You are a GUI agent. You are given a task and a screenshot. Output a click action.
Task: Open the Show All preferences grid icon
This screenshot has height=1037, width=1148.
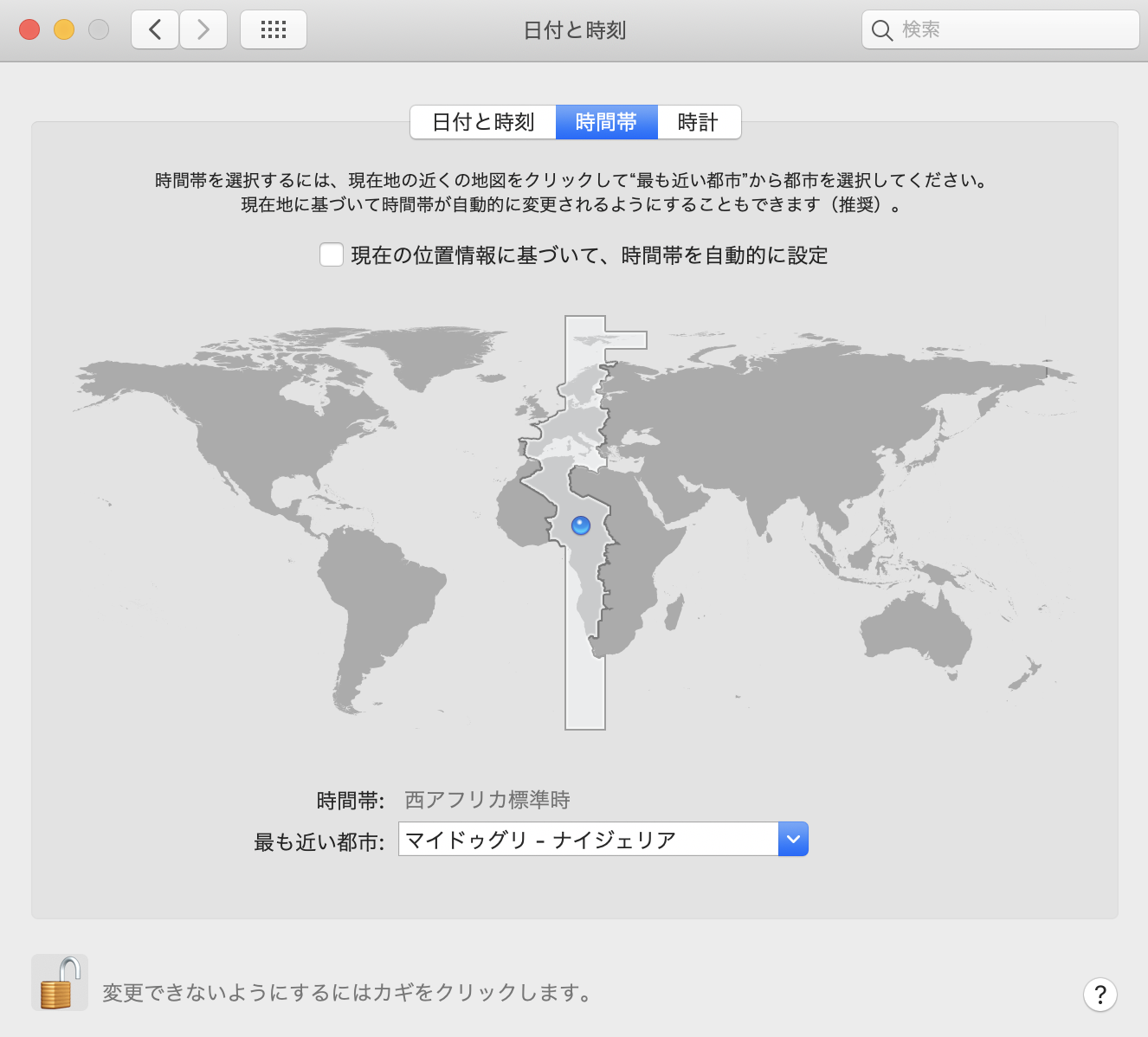[273, 29]
